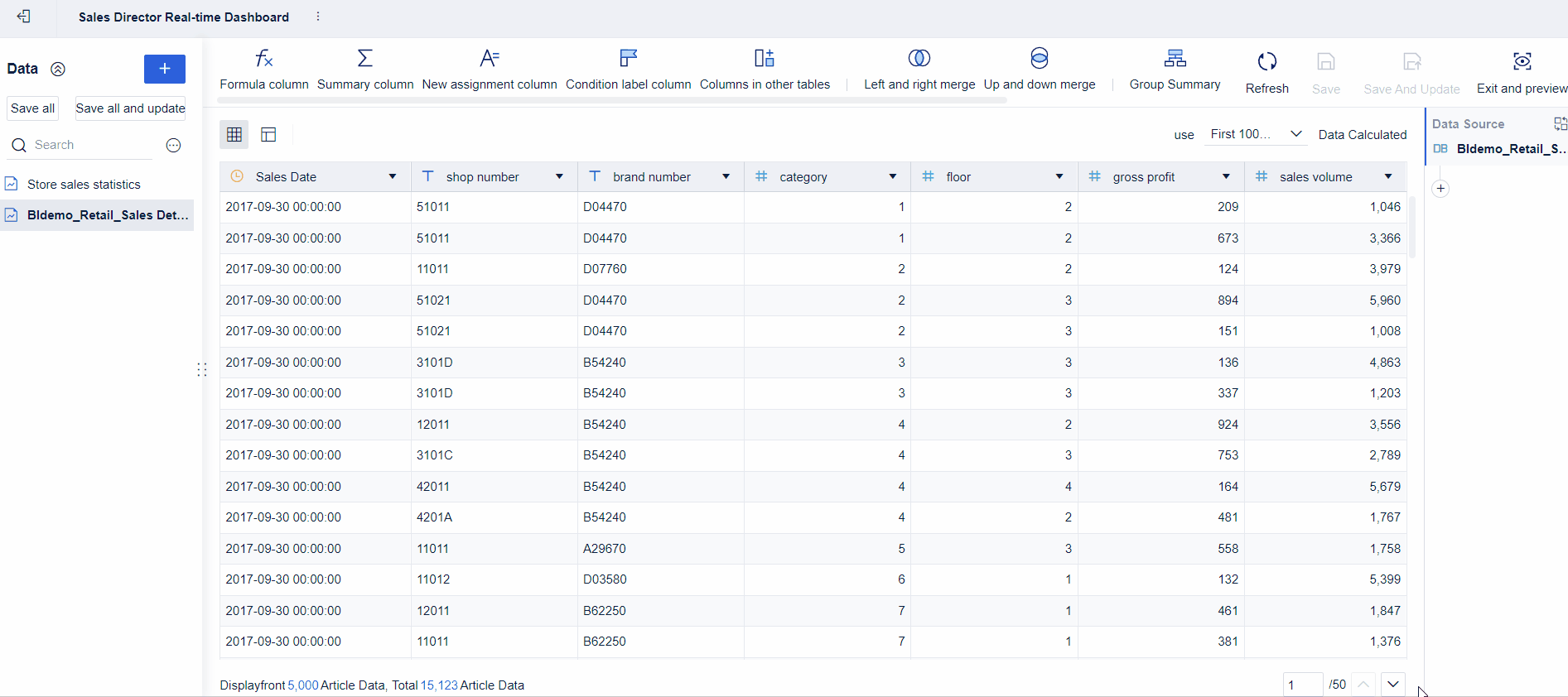Viewport: 1568px width, 697px height.
Task: Open New assignment column tool
Action: (x=489, y=59)
